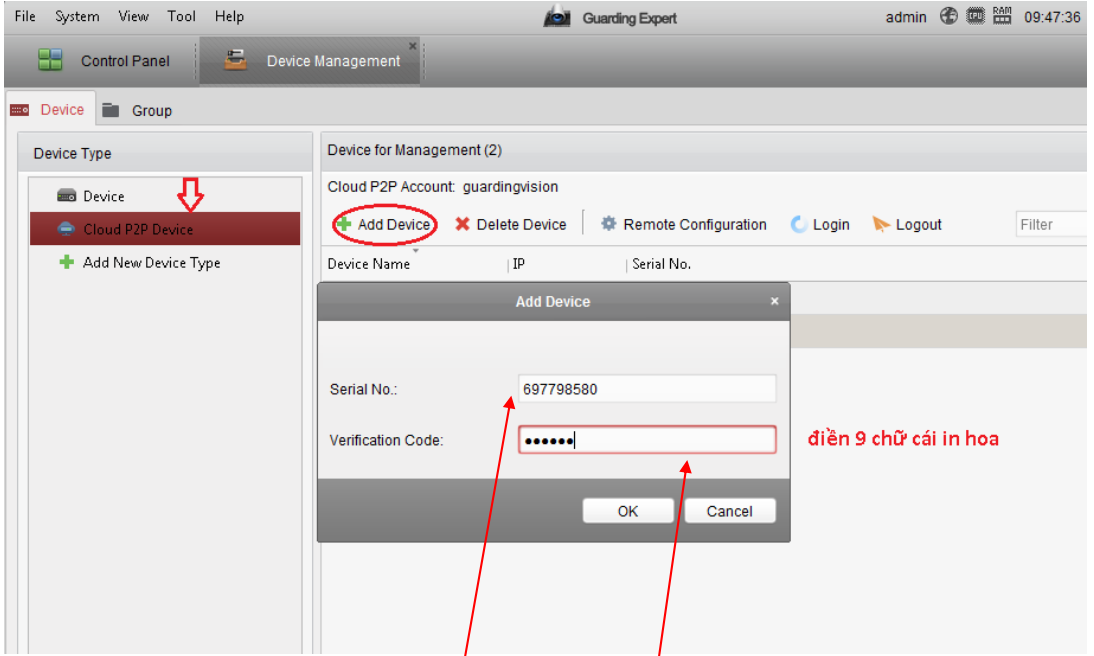Click the Device for Management (2) header

pyautogui.click(x=414, y=150)
